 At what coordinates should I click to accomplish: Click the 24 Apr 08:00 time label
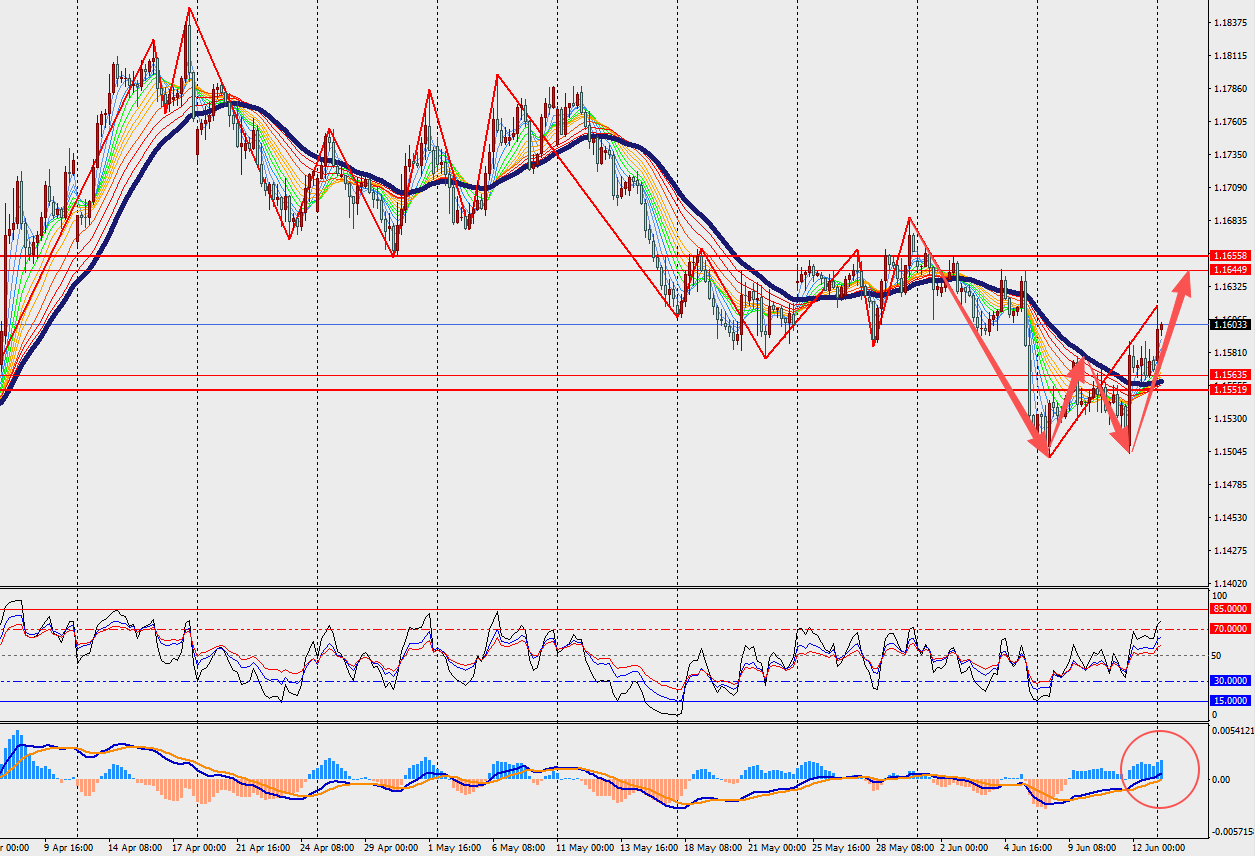click(327, 847)
